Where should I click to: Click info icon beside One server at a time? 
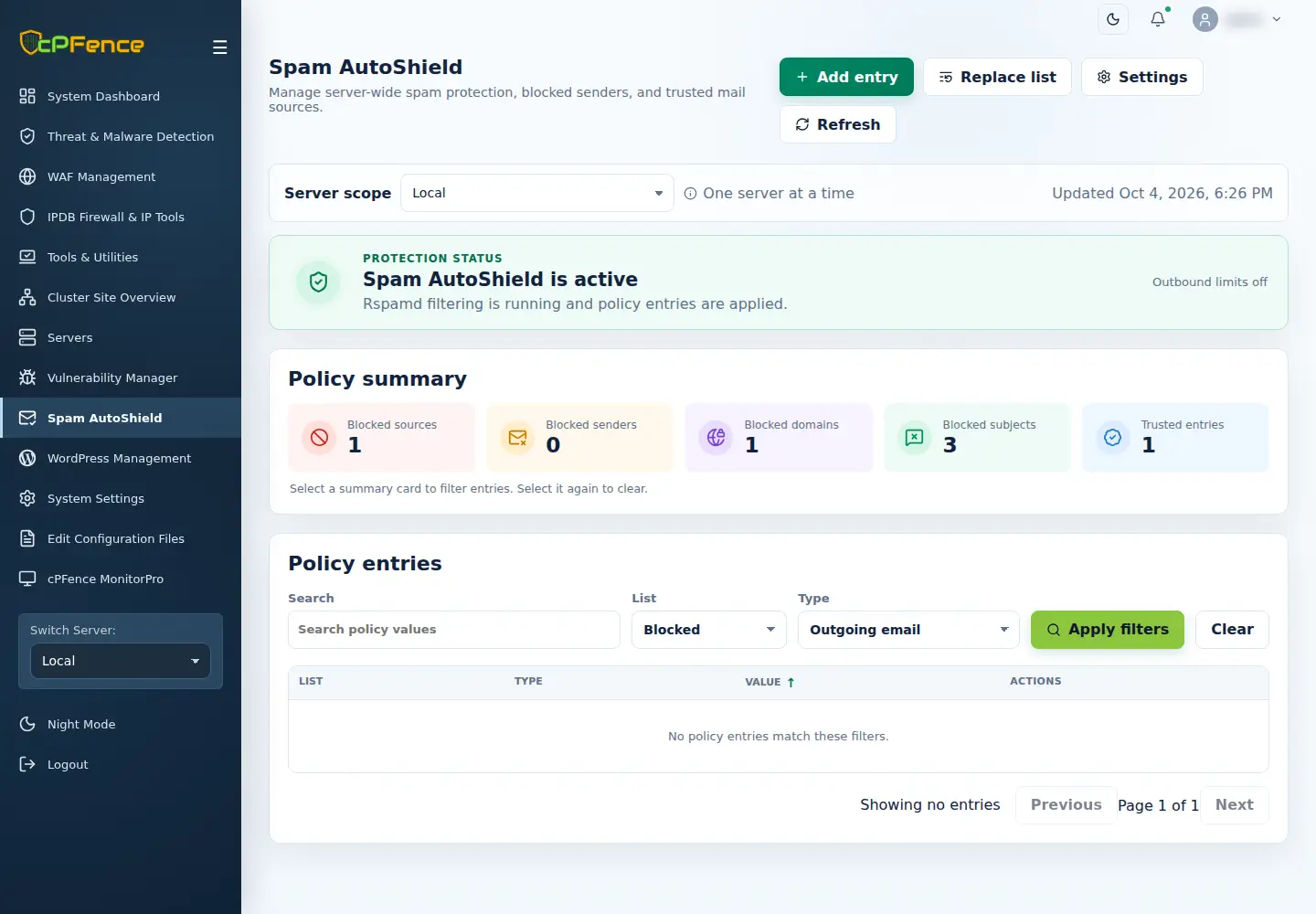[691, 194]
